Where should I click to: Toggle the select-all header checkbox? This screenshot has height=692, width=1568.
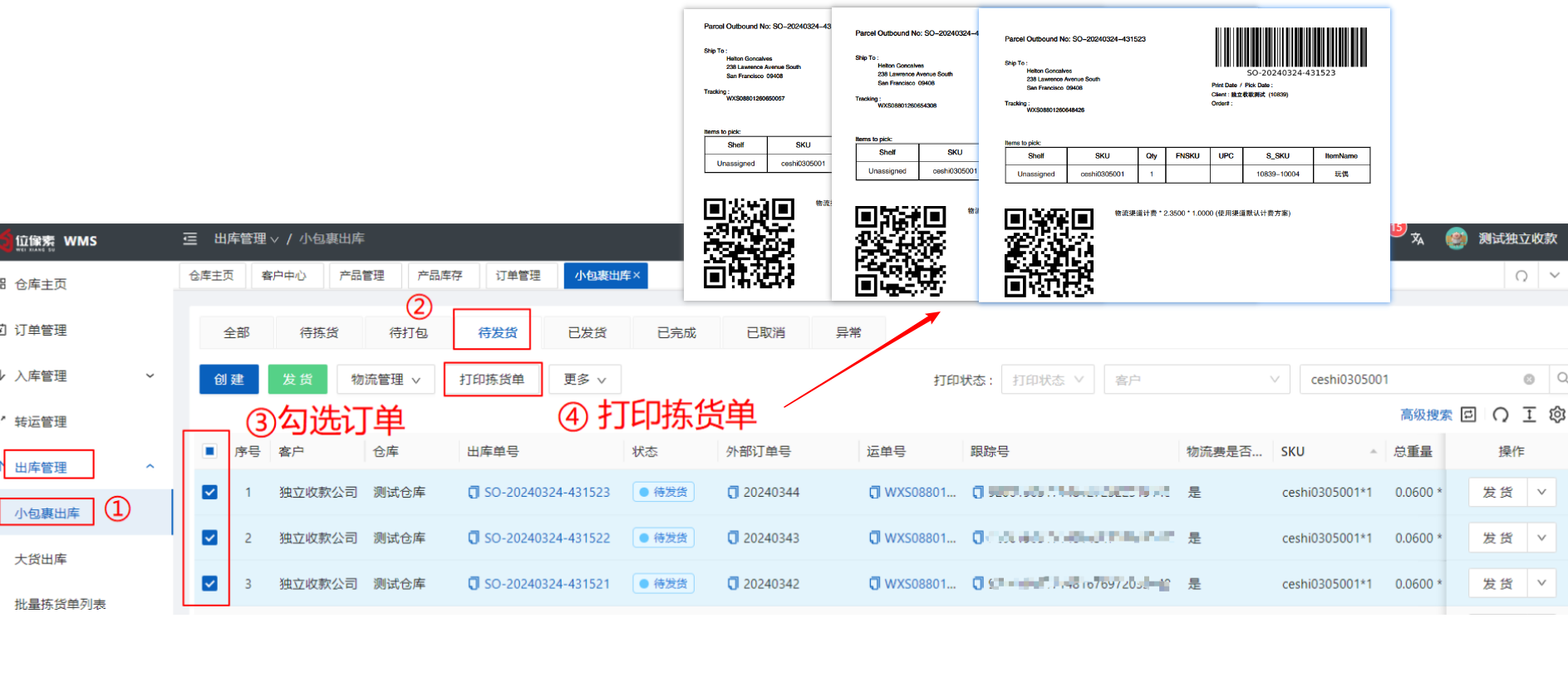(209, 451)
